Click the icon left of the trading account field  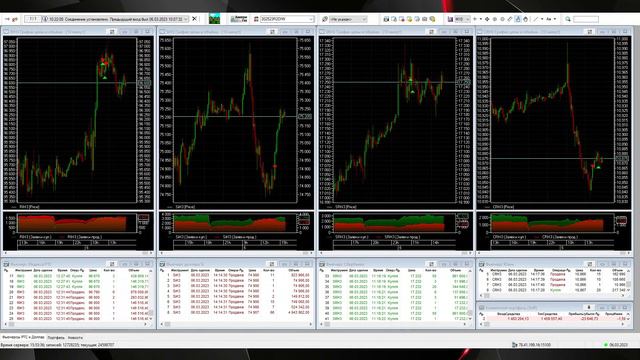(x=256, y=19)
